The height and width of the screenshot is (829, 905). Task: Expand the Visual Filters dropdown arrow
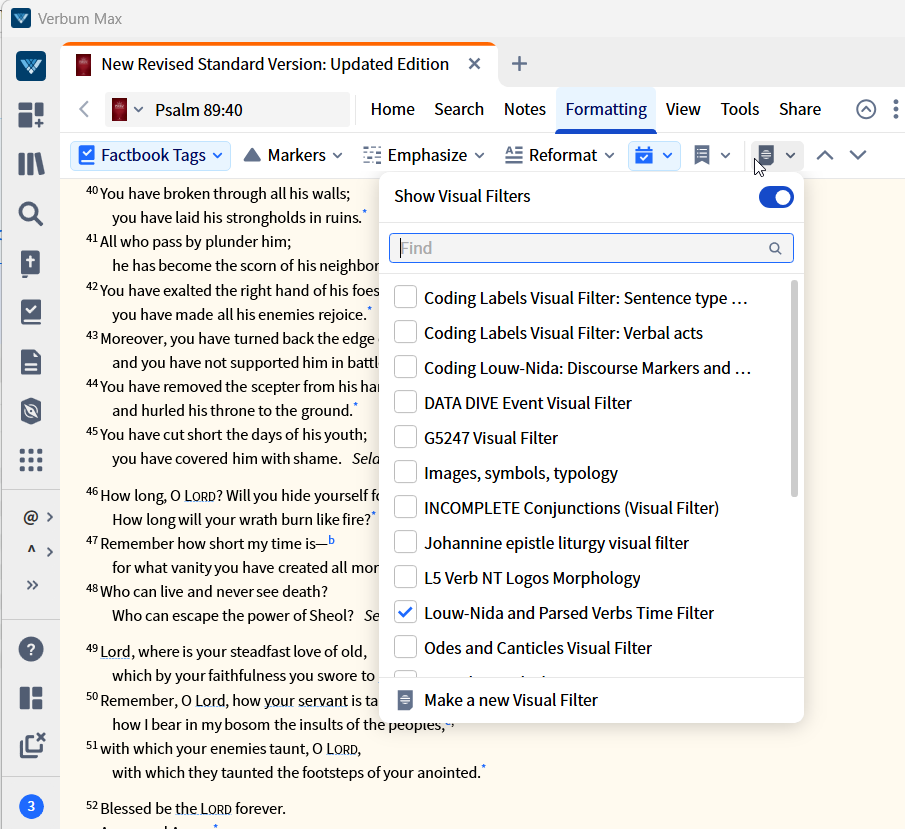[x=790, y=155]
